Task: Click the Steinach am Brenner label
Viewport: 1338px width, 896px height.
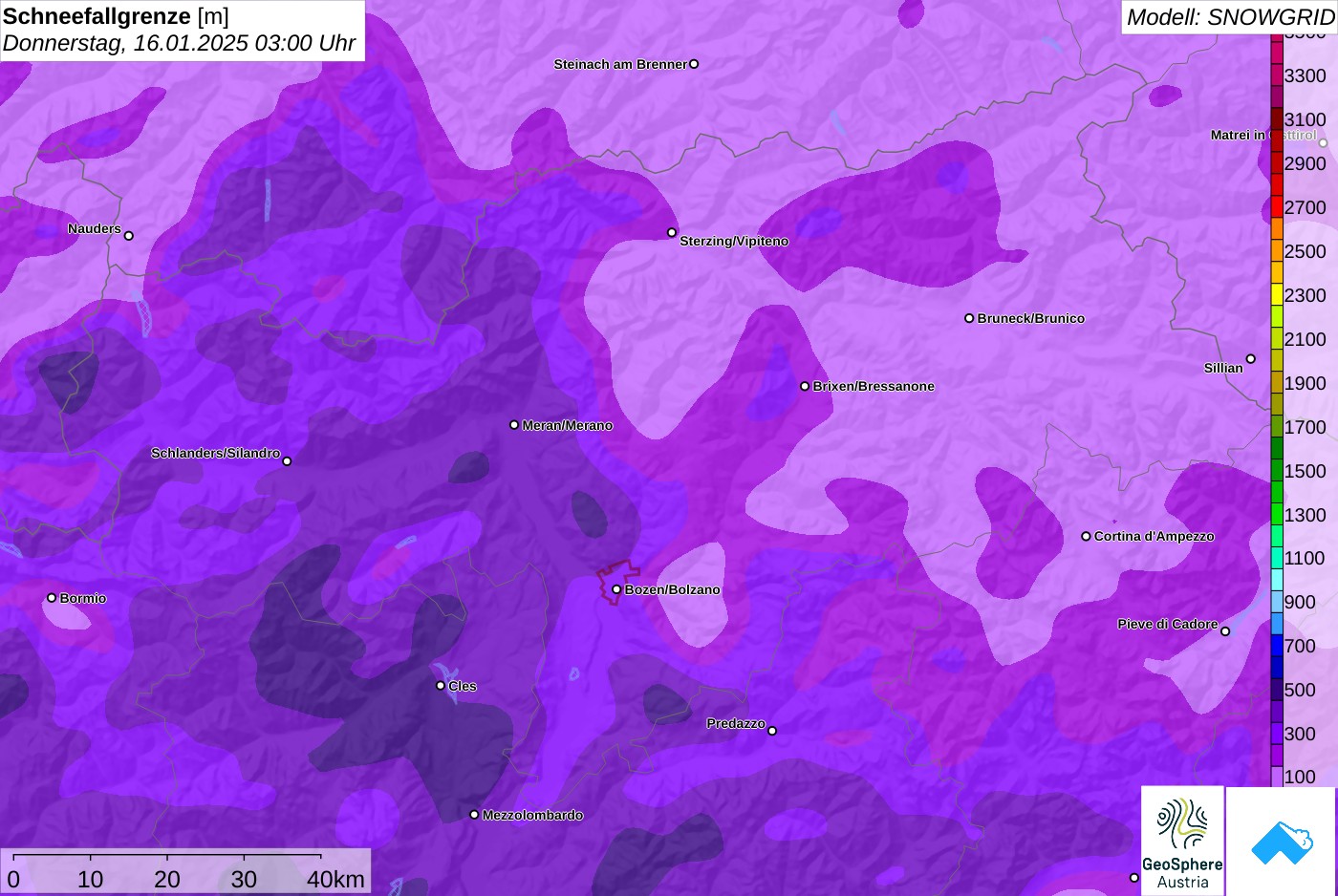Action: click(x=620, y=65)
